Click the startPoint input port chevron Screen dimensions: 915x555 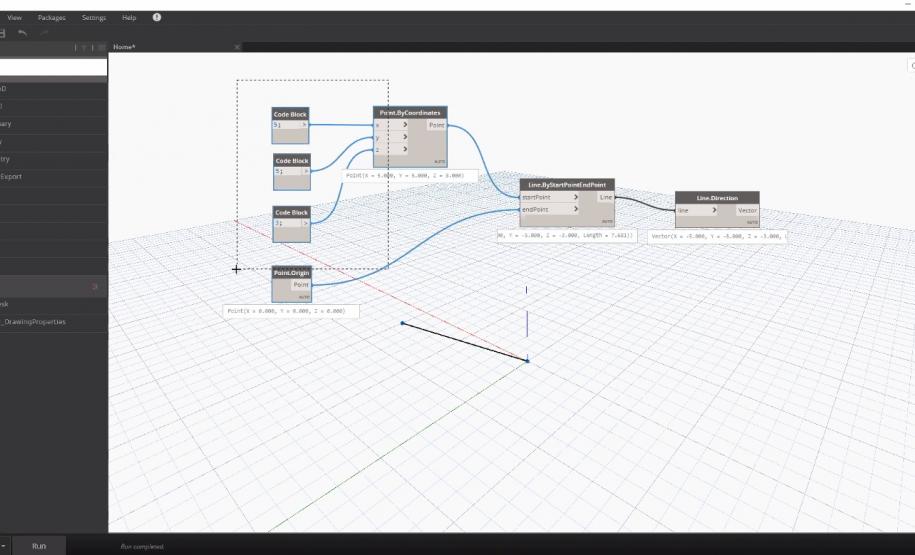576,197
